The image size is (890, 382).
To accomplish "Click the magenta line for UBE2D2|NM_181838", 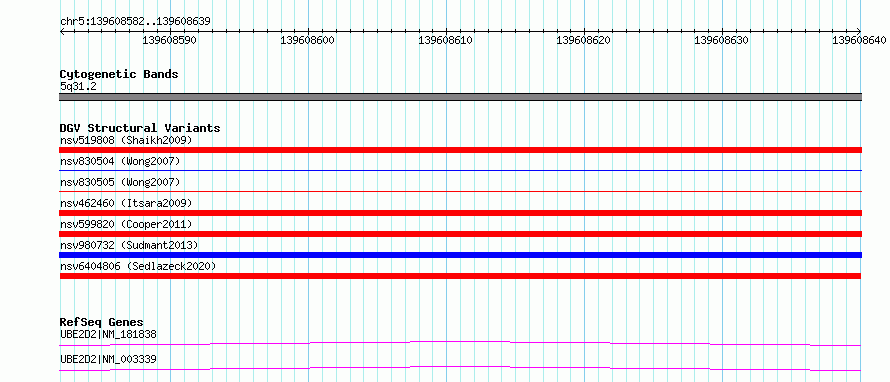I will click(460, 343).
